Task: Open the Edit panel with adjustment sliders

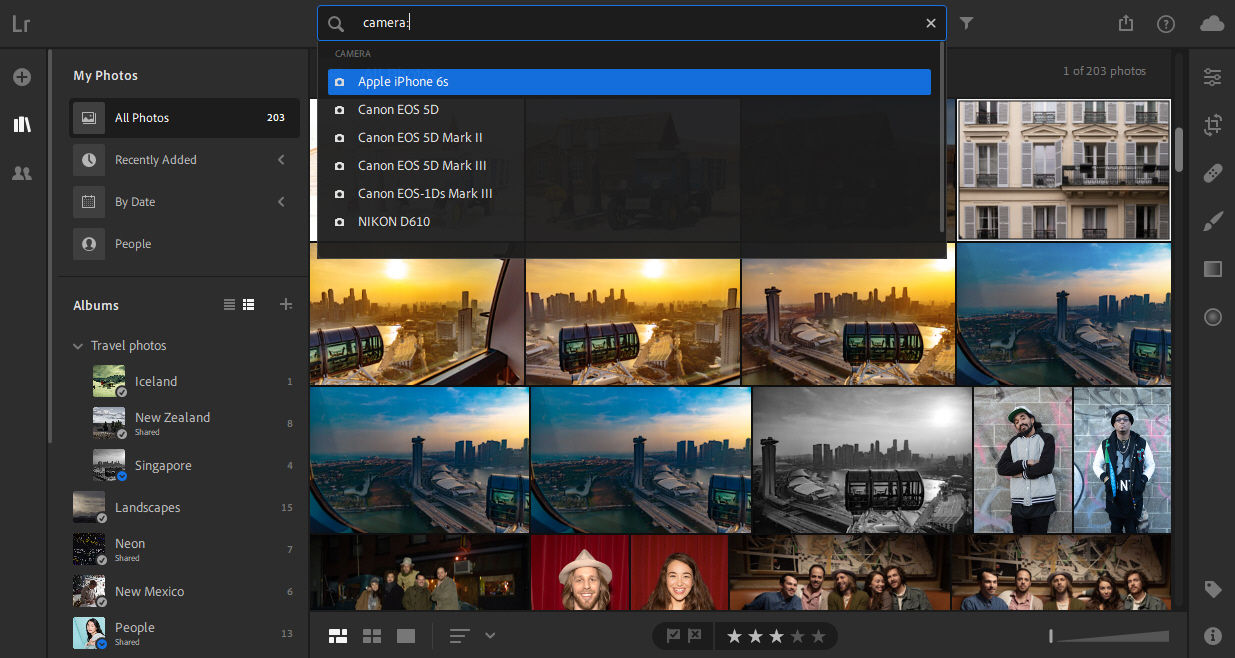Action: point(1213,77)
